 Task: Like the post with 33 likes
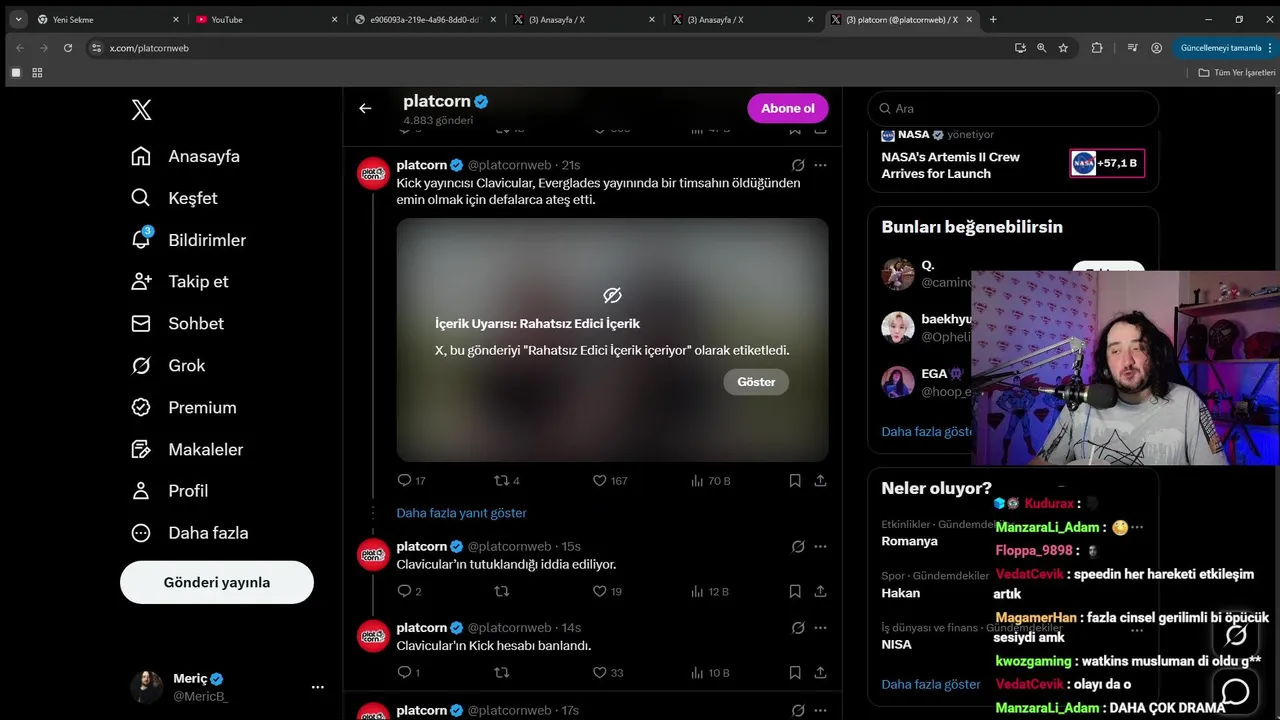click(x=608, y=673)
